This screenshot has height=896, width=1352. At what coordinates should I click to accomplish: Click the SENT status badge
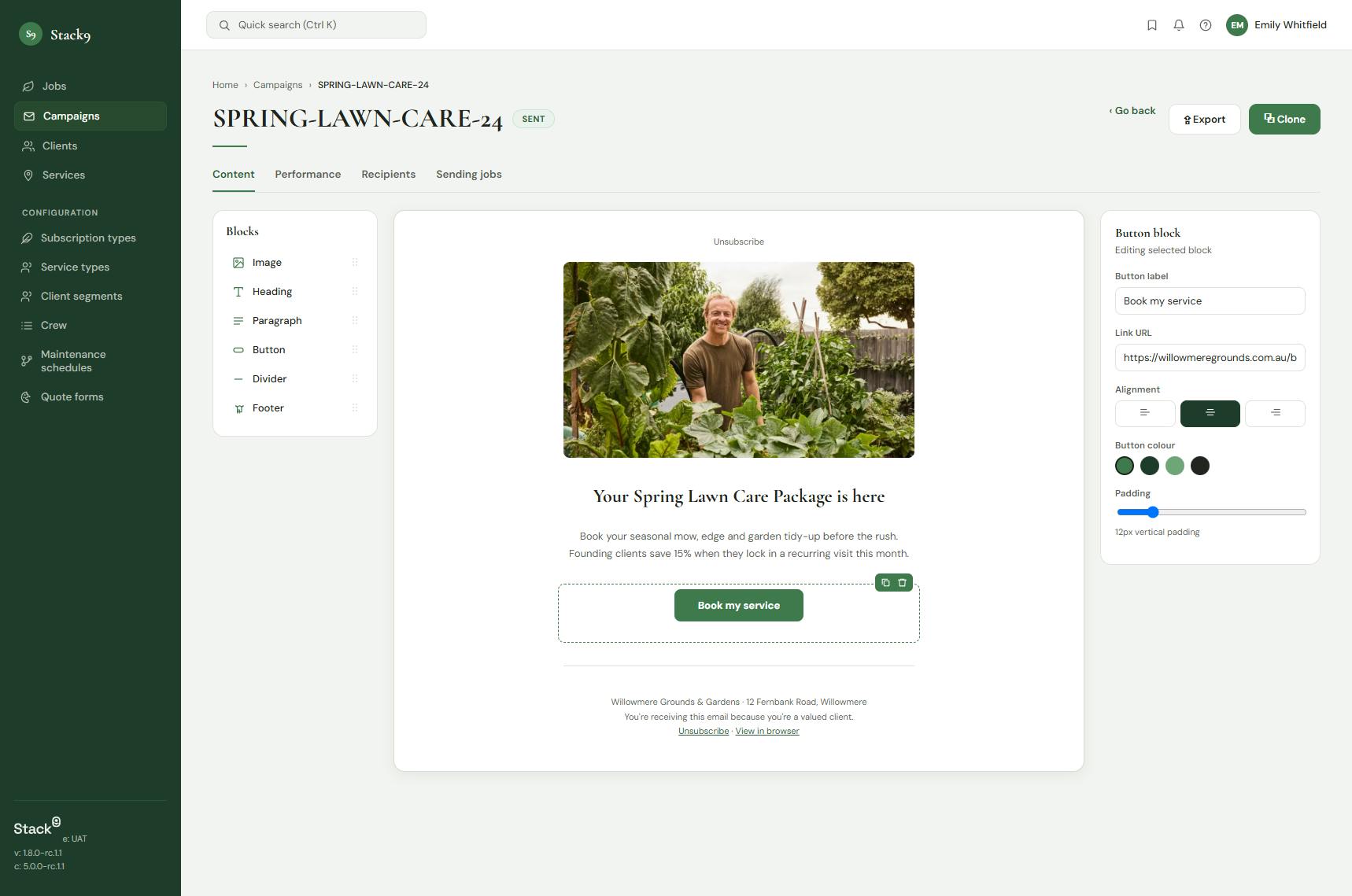pyautogui.click(x=534, y=120)
